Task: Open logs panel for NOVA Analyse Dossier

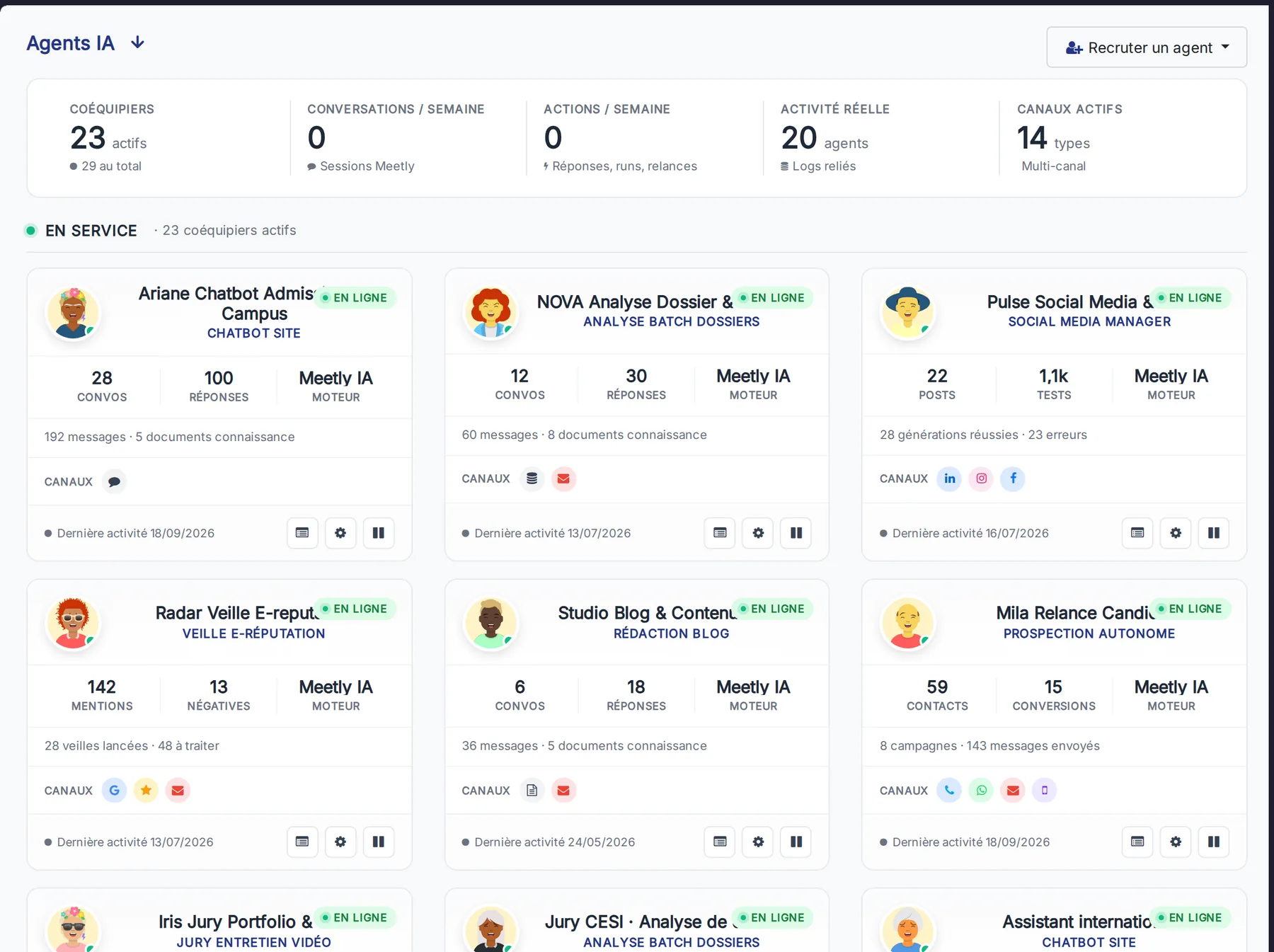Action: click(720, 533)
